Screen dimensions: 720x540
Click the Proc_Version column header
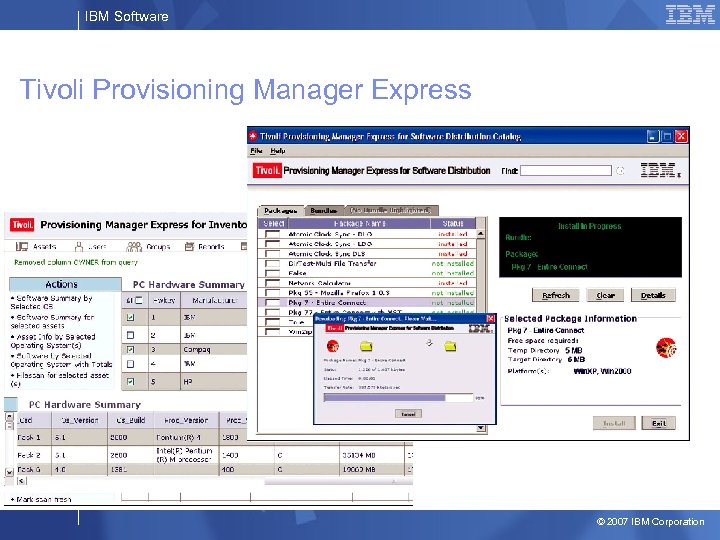186,420
